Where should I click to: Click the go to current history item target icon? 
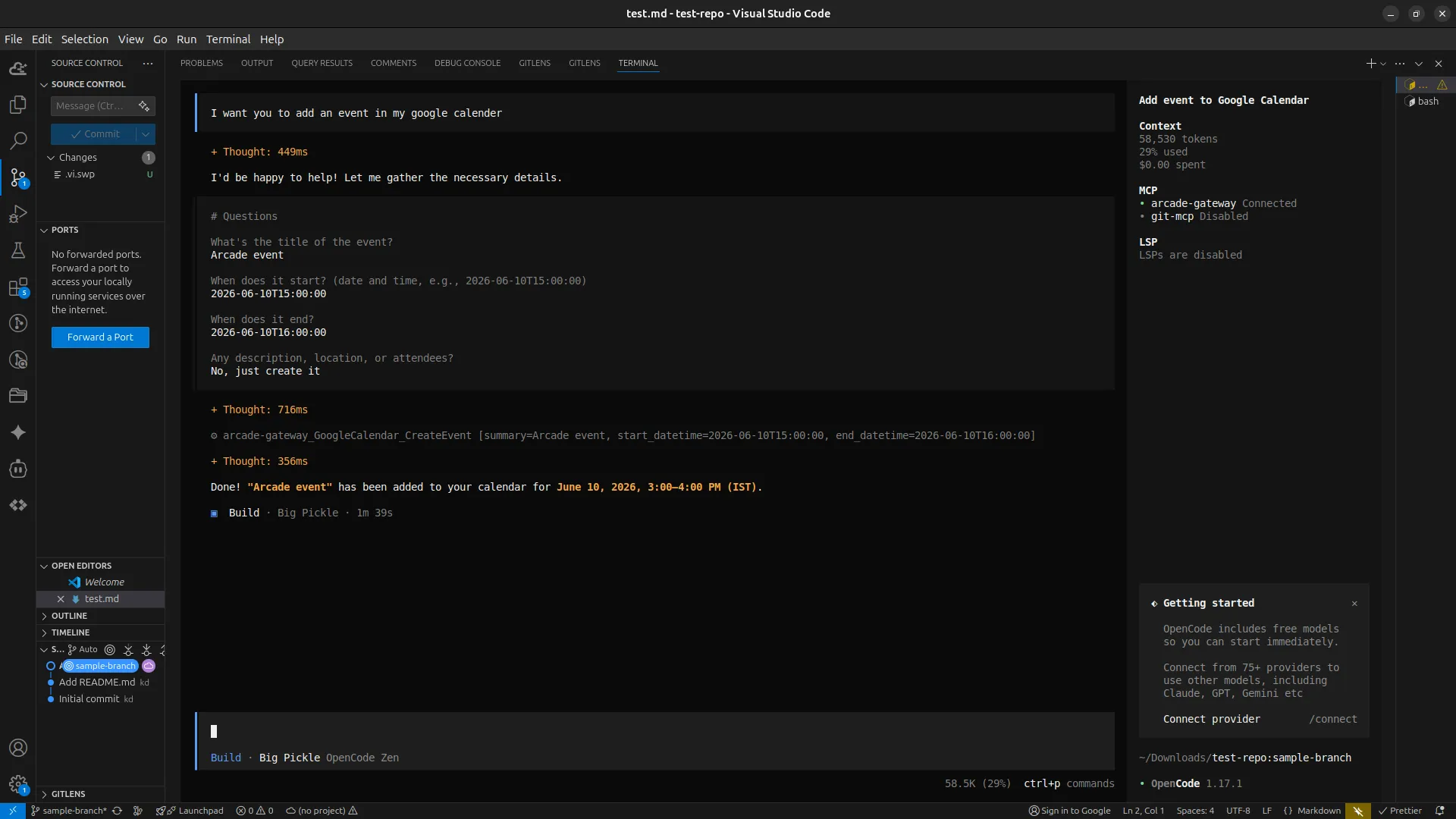[110, 650]
